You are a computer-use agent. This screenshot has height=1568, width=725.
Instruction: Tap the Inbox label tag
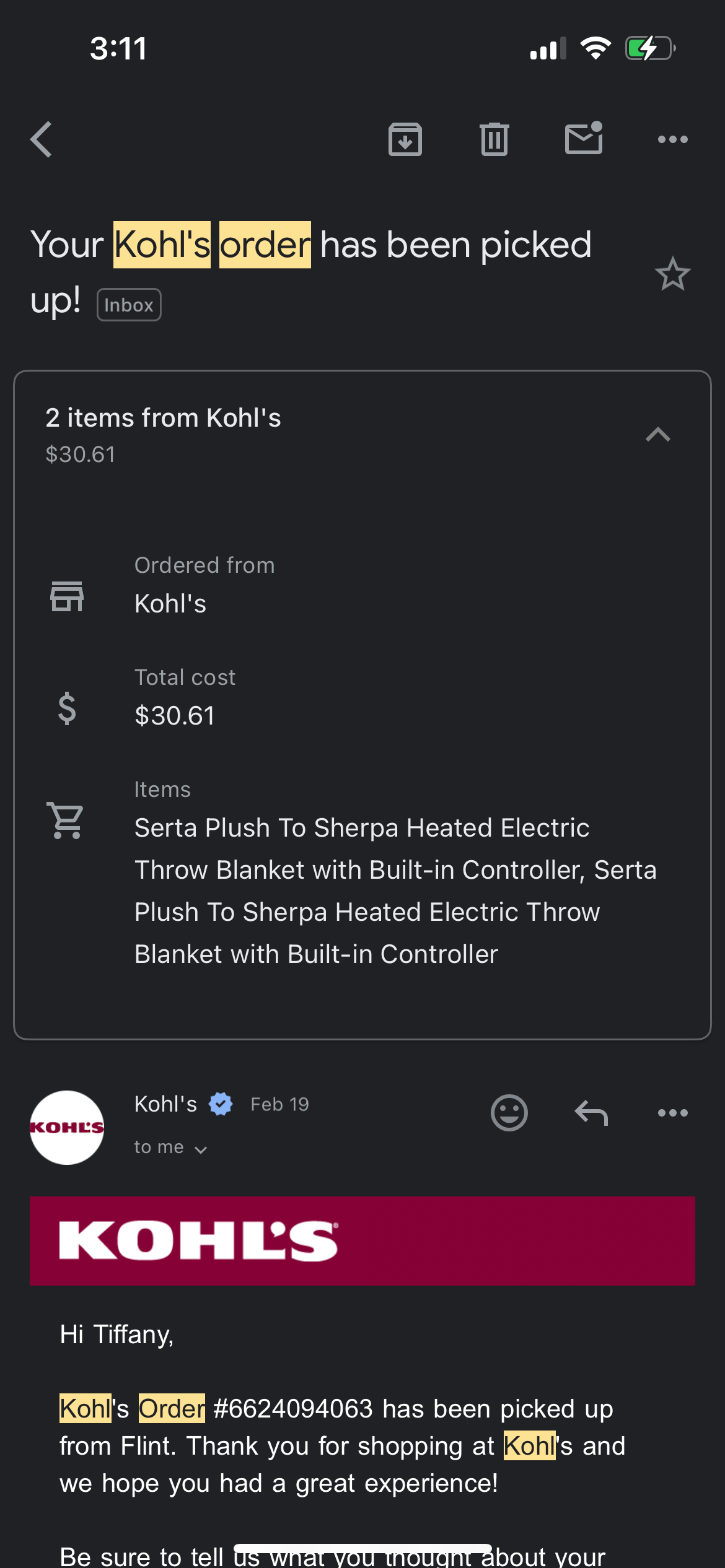coord(129,305)
